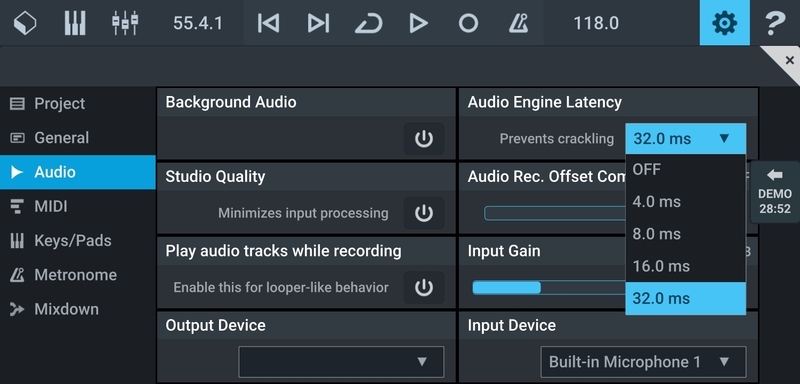The image size is (800, 384).
Task: Click the Input Gain heading
Action: point(504,251)
